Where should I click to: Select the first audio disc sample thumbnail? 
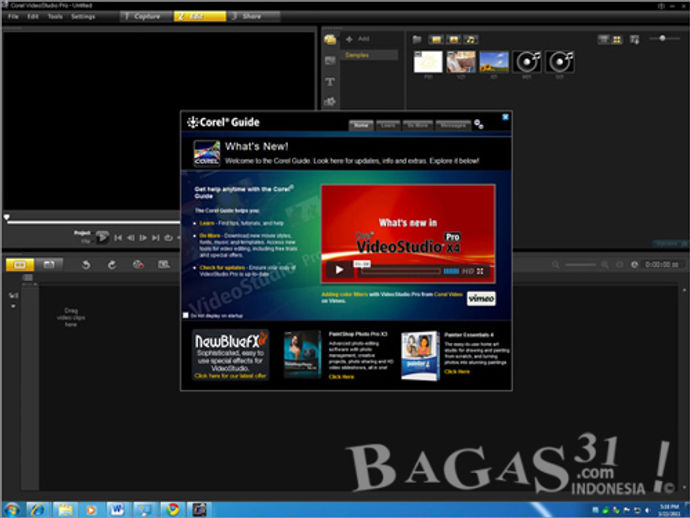(x=527, y=62)
